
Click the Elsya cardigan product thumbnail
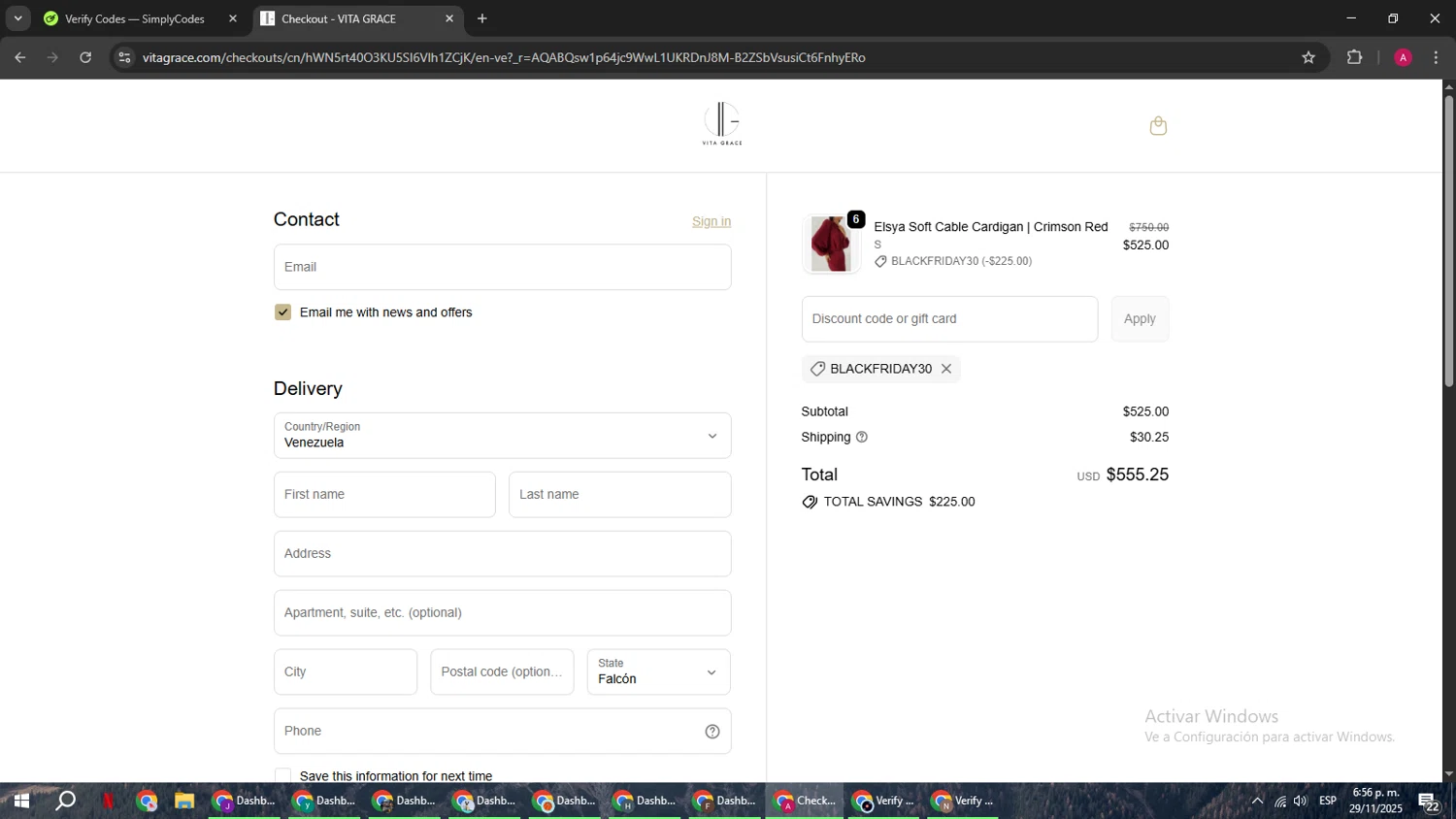tap(831, 245)
